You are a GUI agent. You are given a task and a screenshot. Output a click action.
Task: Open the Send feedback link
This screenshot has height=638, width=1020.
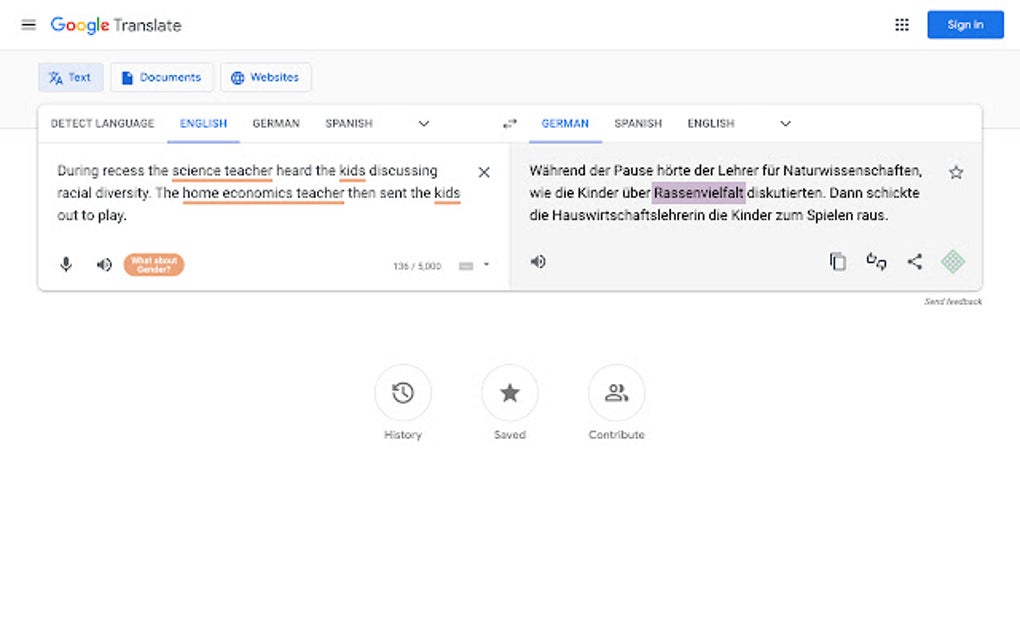coord(953,300)
